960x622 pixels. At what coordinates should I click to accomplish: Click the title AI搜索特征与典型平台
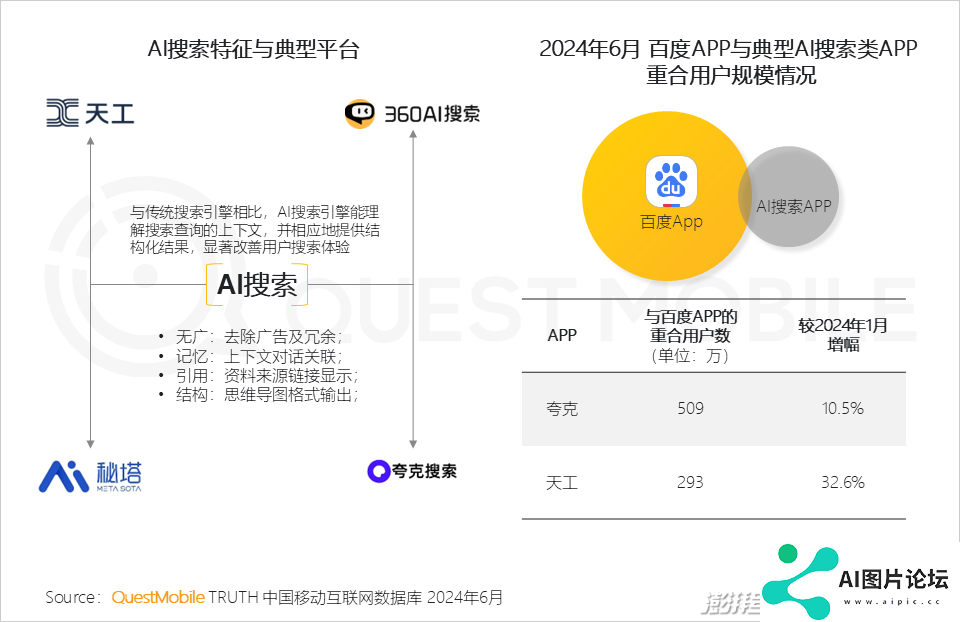[x=253, y=49]
